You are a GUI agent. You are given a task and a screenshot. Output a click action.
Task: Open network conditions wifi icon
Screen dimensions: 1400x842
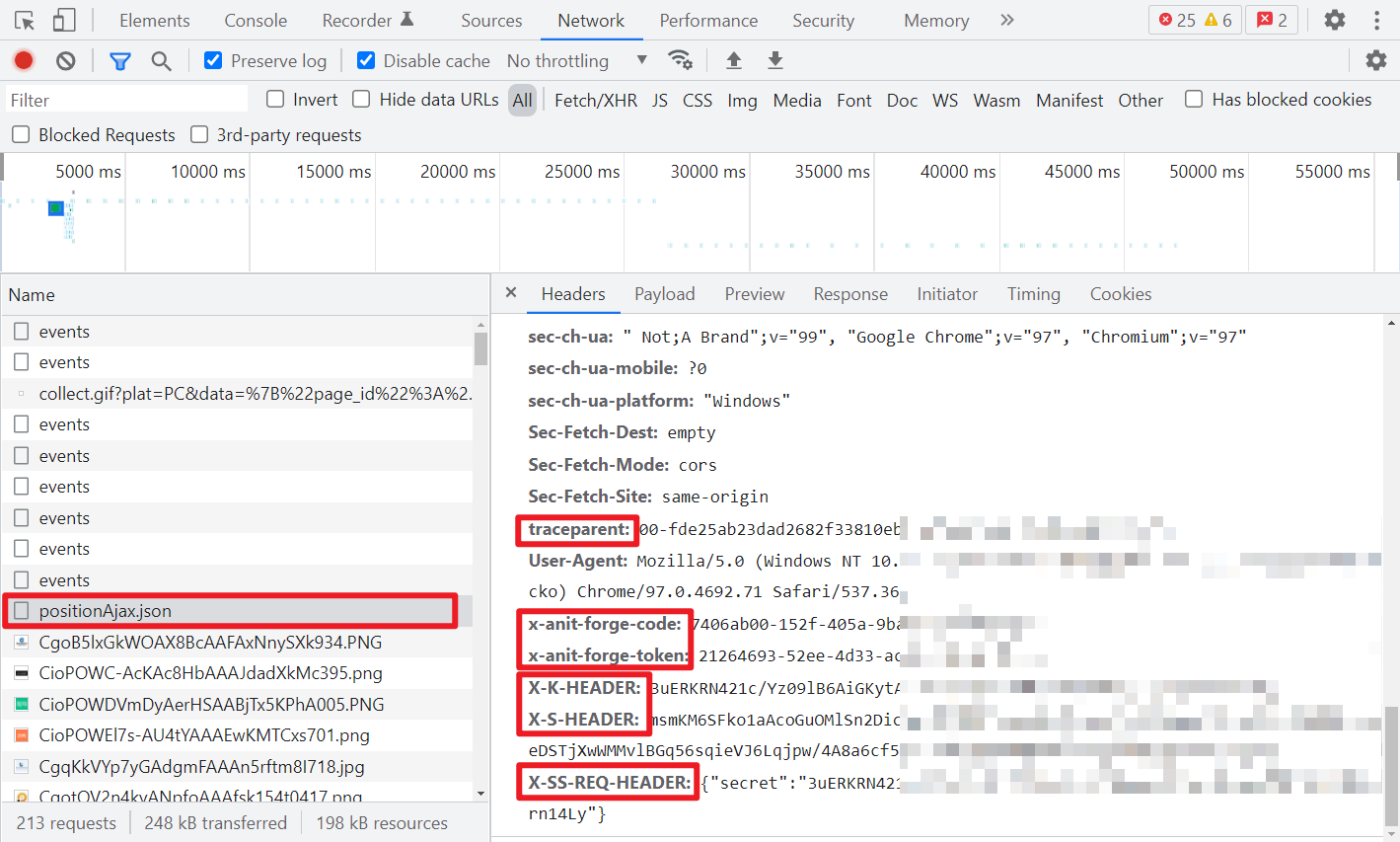pos(680,60)
